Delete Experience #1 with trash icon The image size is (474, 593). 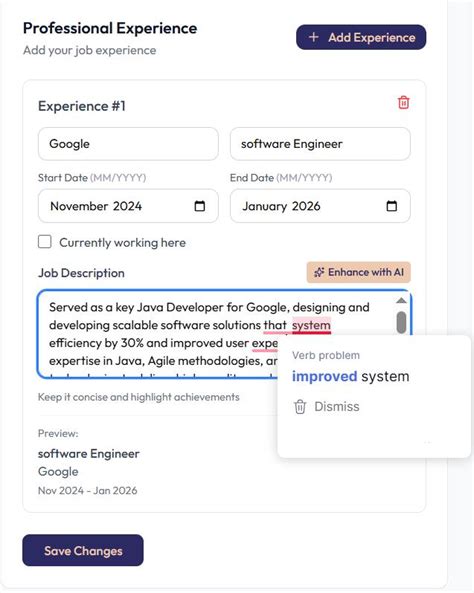(x=403, y=102)
